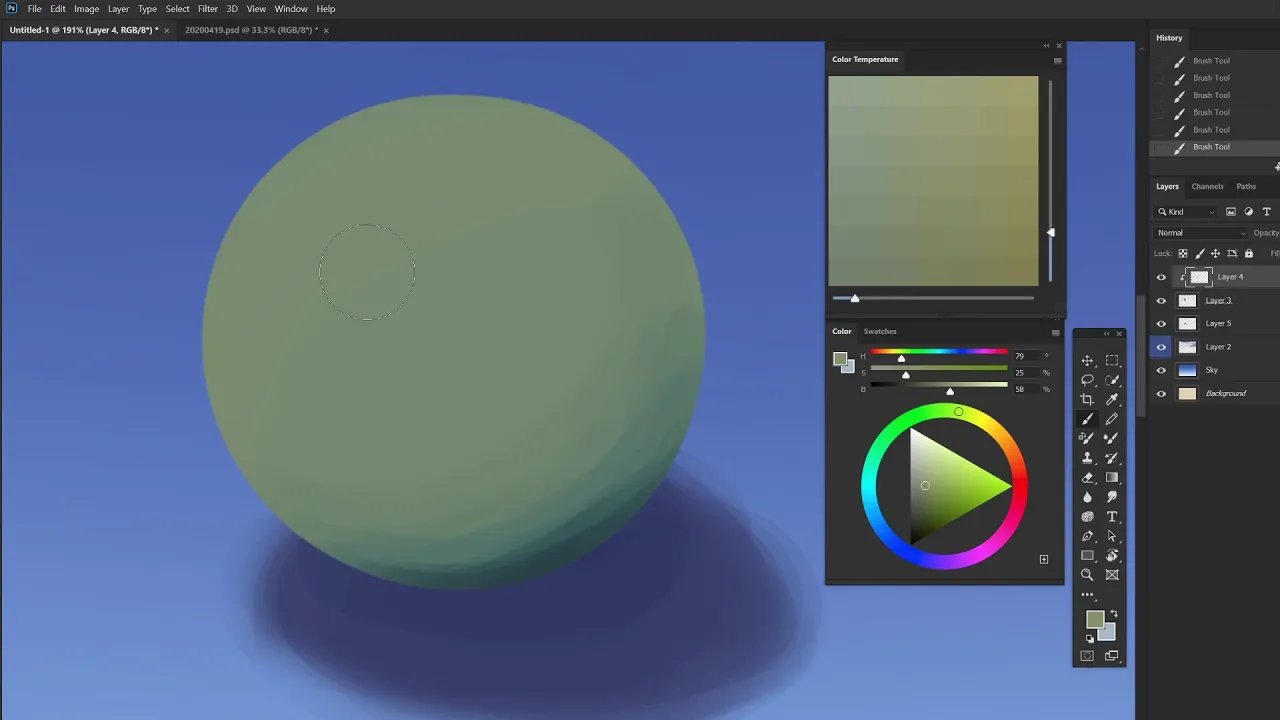This screenshot has width=1280, height=720.
Task: Click the Saturation slider in Color panel
Action: click(x=939, y=368)
